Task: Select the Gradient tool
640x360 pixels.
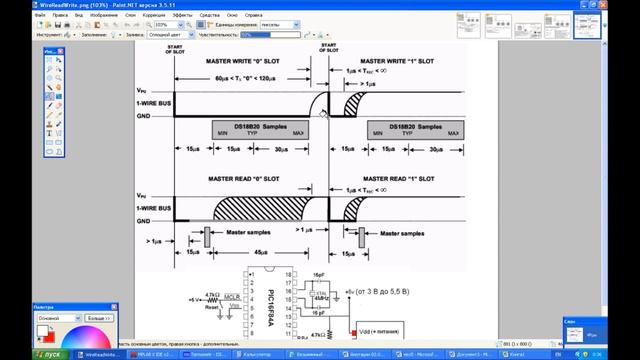Action: pyautogui.click(x=59, y=97)
